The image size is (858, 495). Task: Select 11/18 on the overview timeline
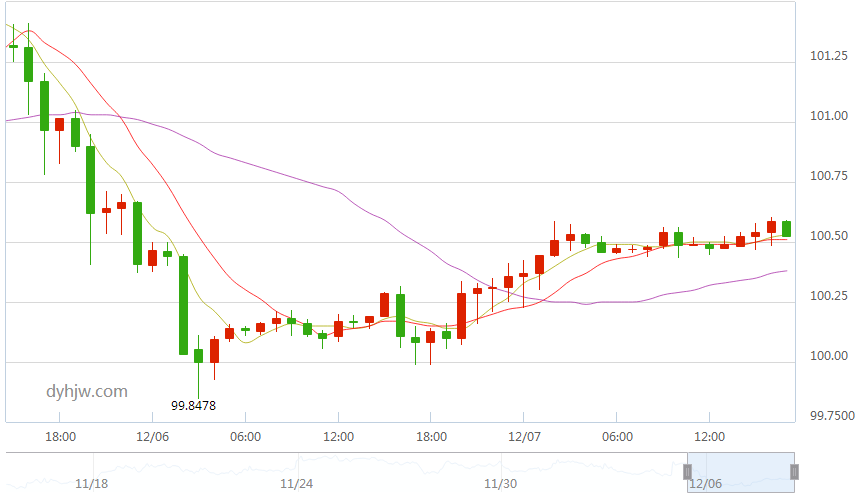pyautogui.click(x=91, y=484)
